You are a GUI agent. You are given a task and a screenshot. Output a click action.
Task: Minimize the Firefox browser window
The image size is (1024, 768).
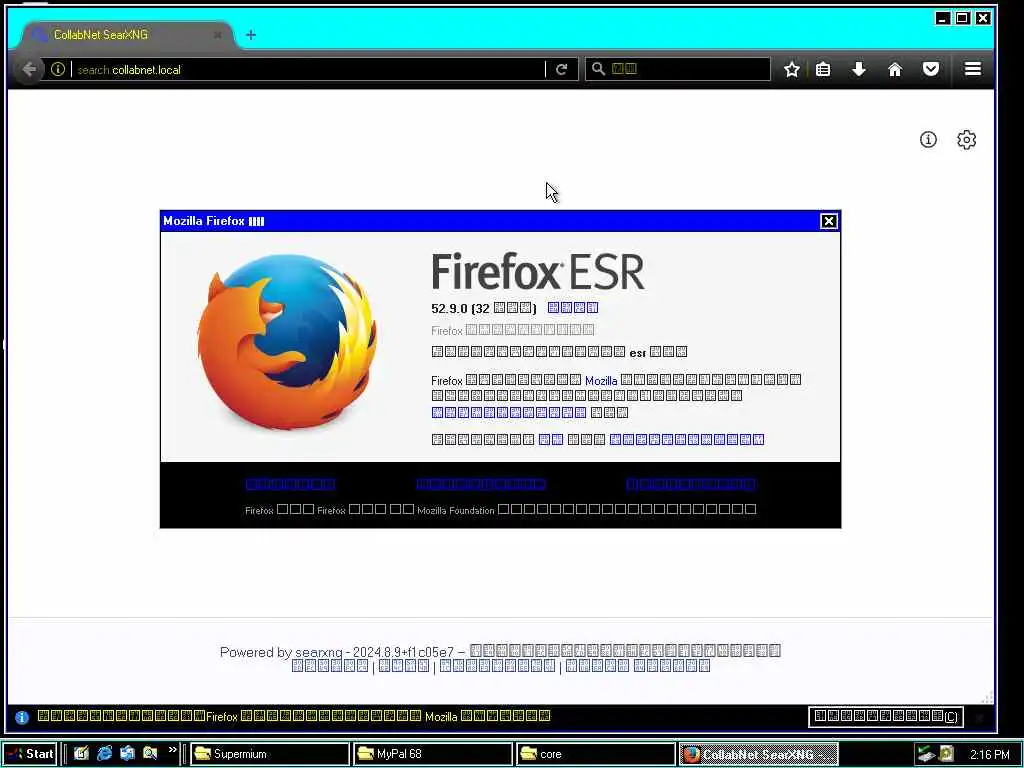pyautogui.click(x=942, y=18)
